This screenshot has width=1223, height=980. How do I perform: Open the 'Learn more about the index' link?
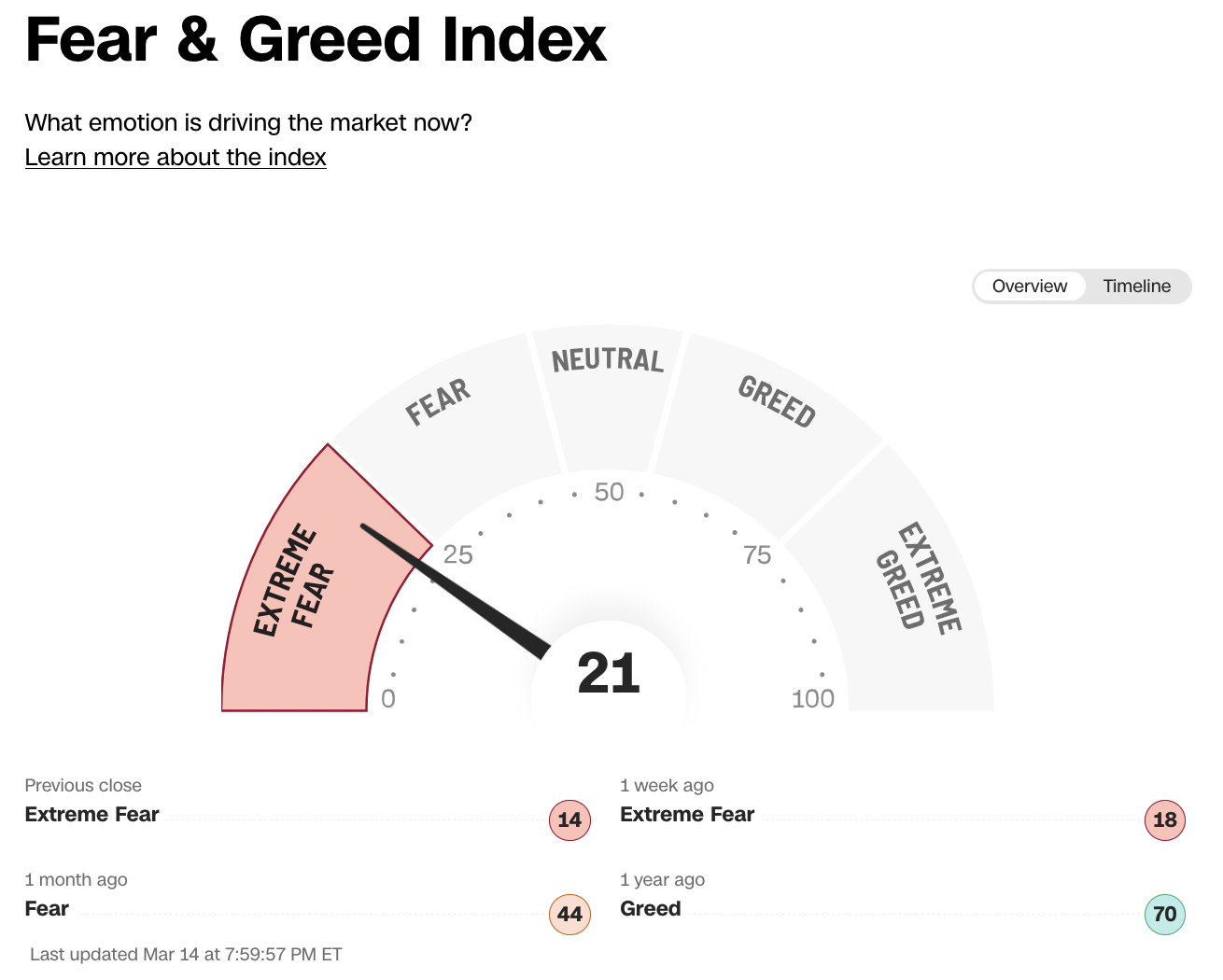click(176, 158)
